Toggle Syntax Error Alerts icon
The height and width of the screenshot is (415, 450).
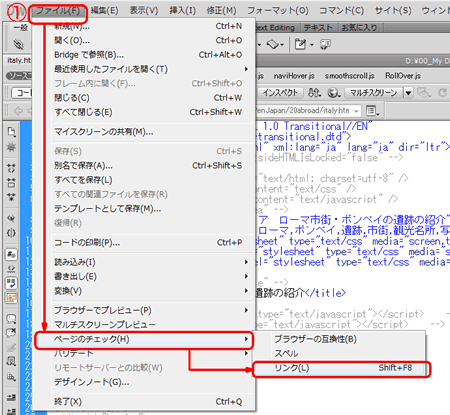[11, 298]
